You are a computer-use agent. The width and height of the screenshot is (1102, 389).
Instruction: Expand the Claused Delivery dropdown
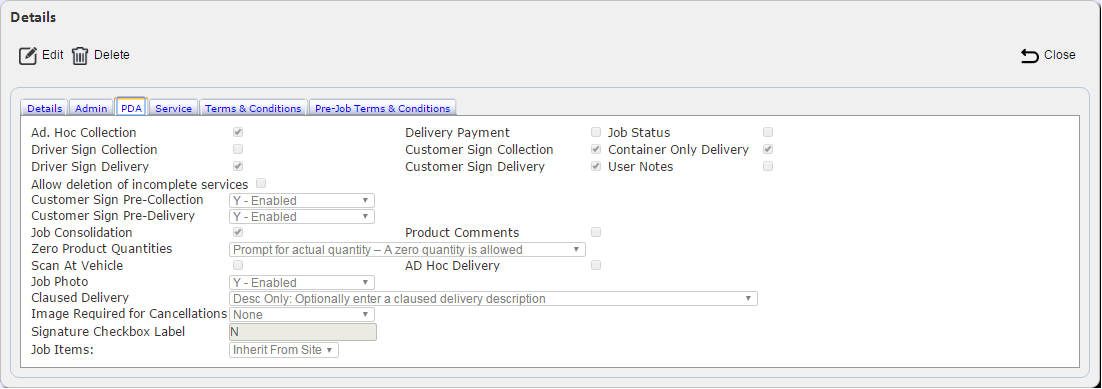(493, 299)
